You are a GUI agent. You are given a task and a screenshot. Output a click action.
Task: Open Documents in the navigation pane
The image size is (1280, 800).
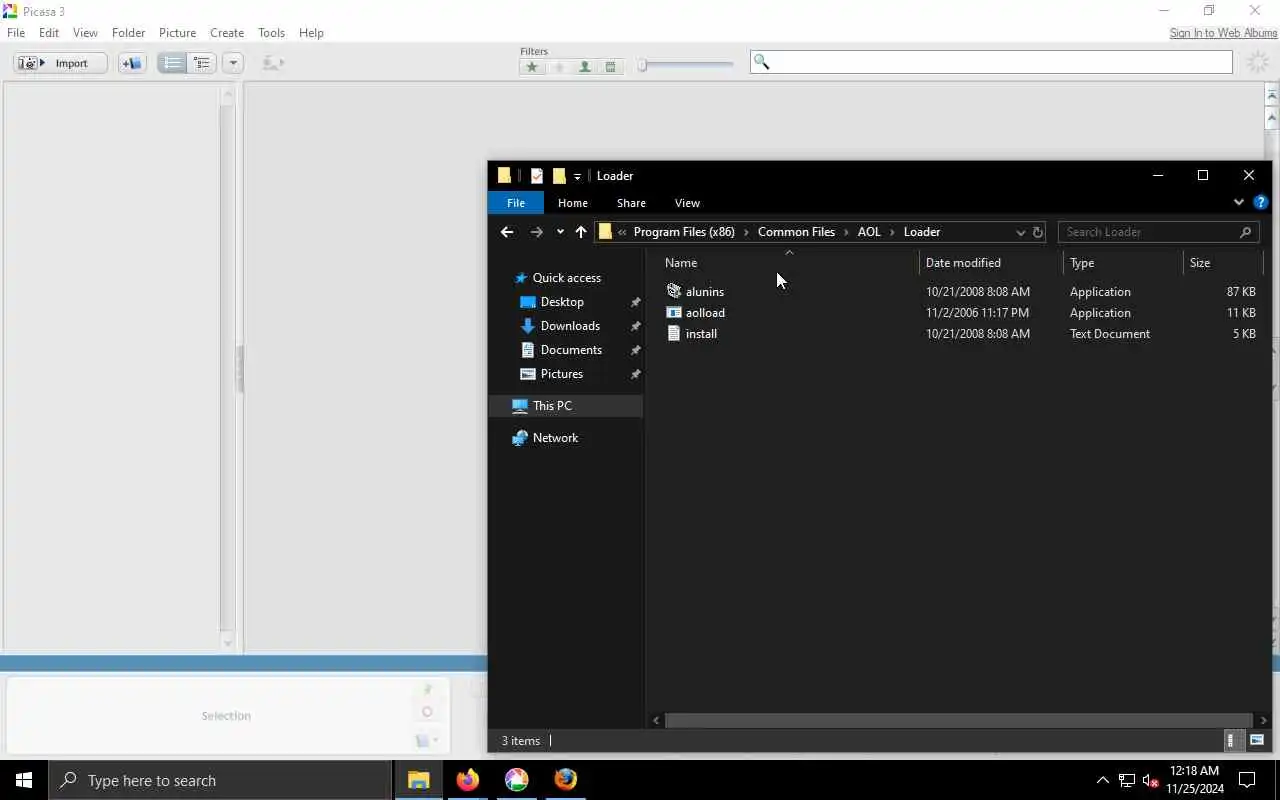[x=571, y=350]
